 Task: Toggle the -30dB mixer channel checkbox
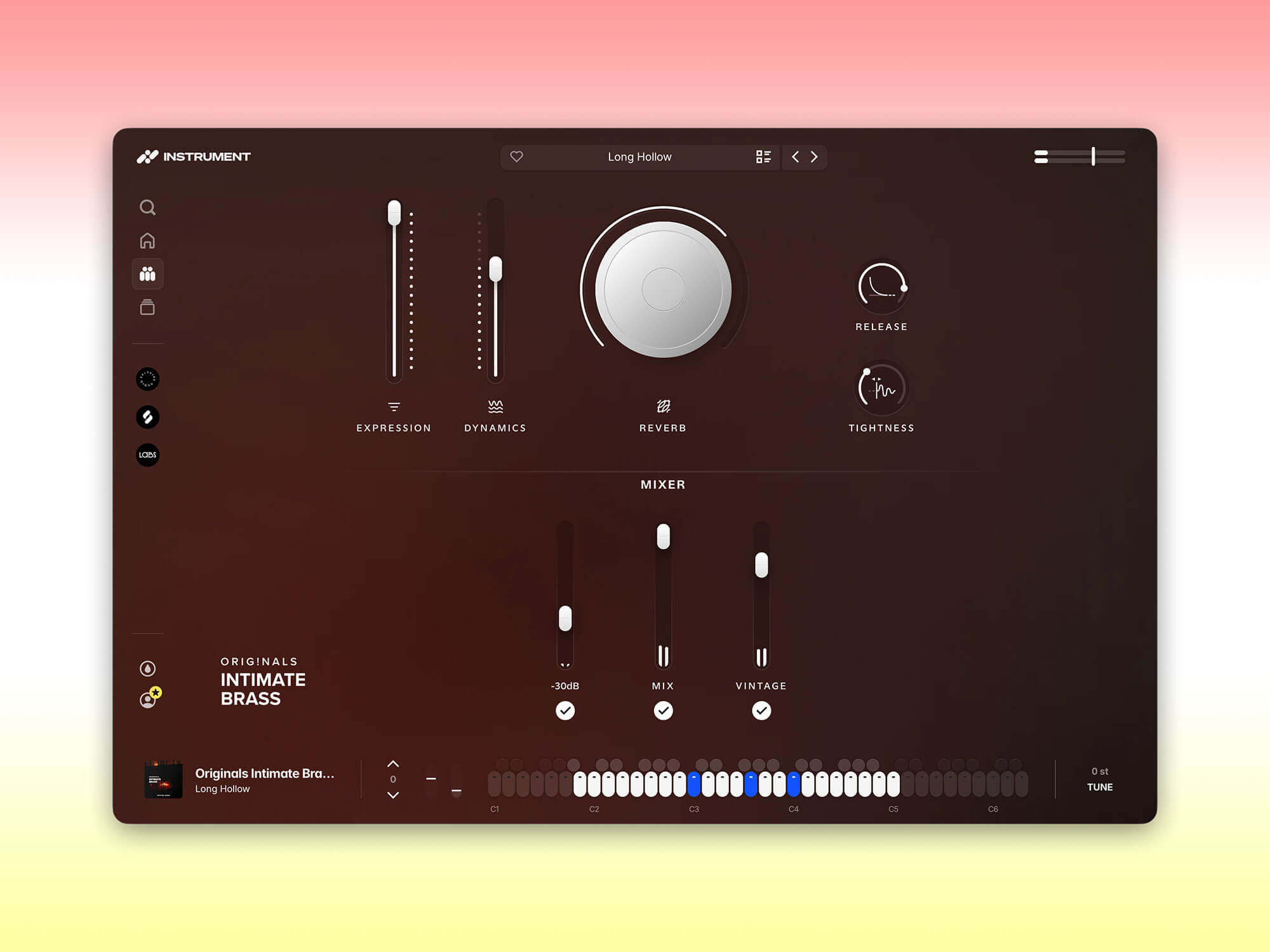pos(565,711)
